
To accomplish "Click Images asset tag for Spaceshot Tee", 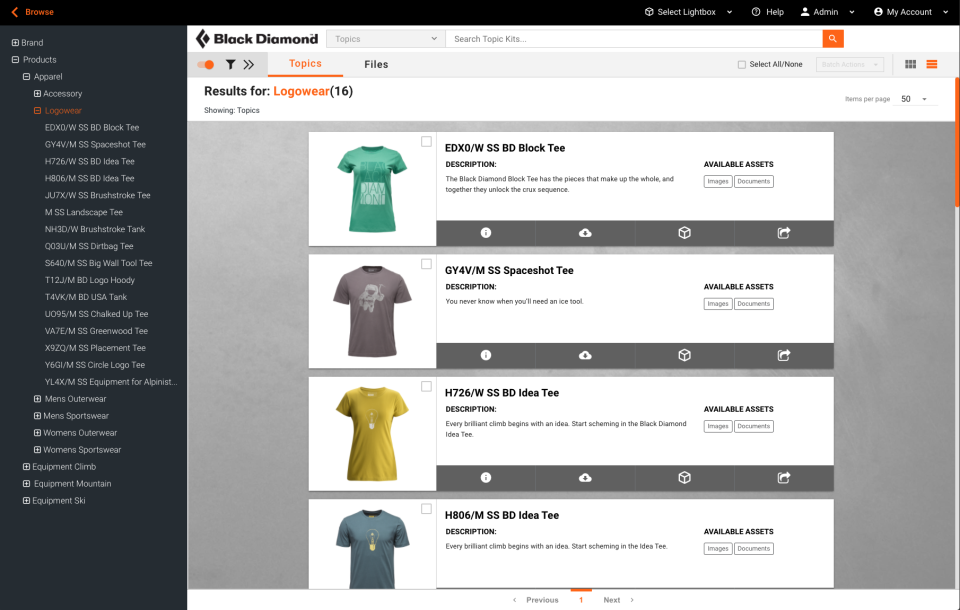I will click(x=718, y=304).
